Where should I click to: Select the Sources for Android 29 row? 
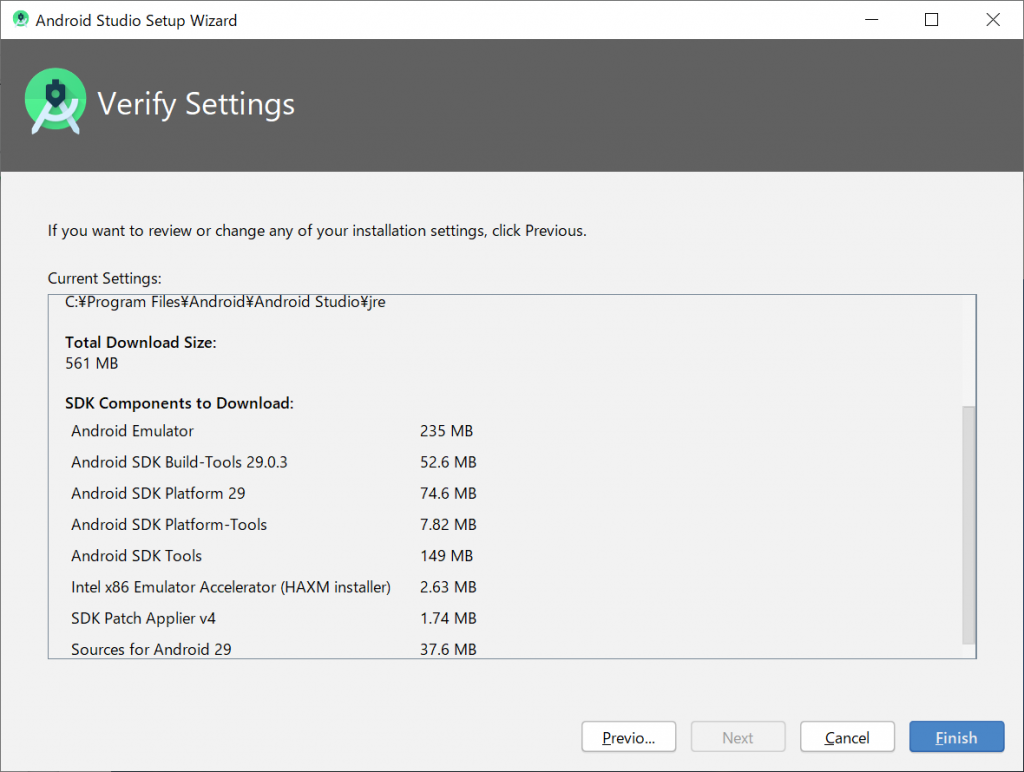click(x=151, y=649)
